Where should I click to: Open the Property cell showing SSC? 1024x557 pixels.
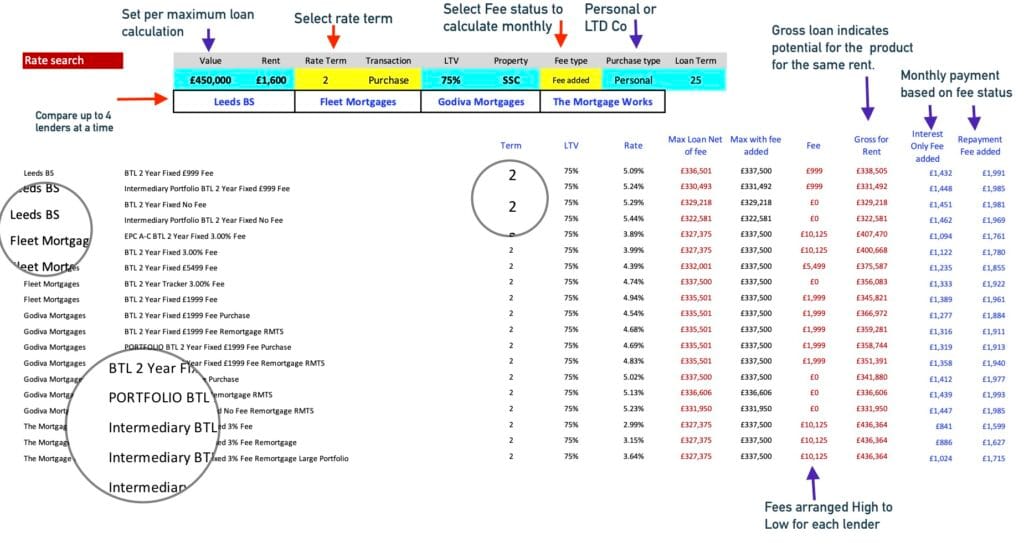(x=511, y=80)
